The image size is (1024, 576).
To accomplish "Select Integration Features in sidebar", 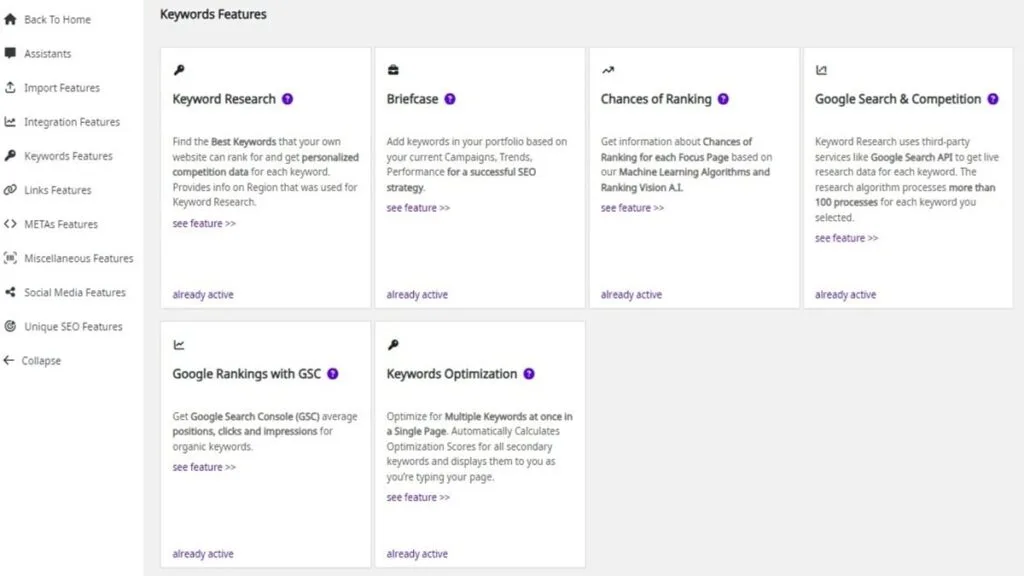I will (72, 122).
